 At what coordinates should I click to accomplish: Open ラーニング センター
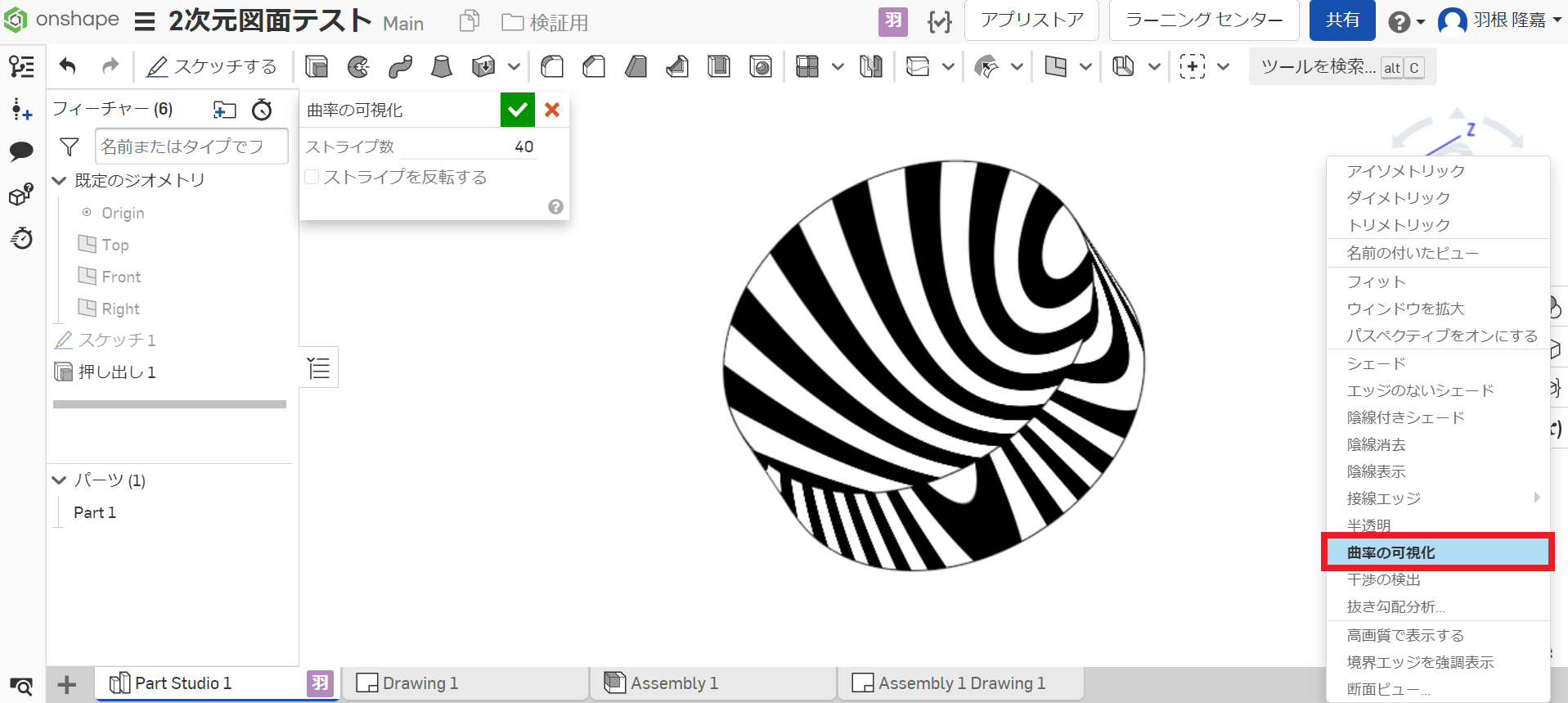tap(1204, 20)
